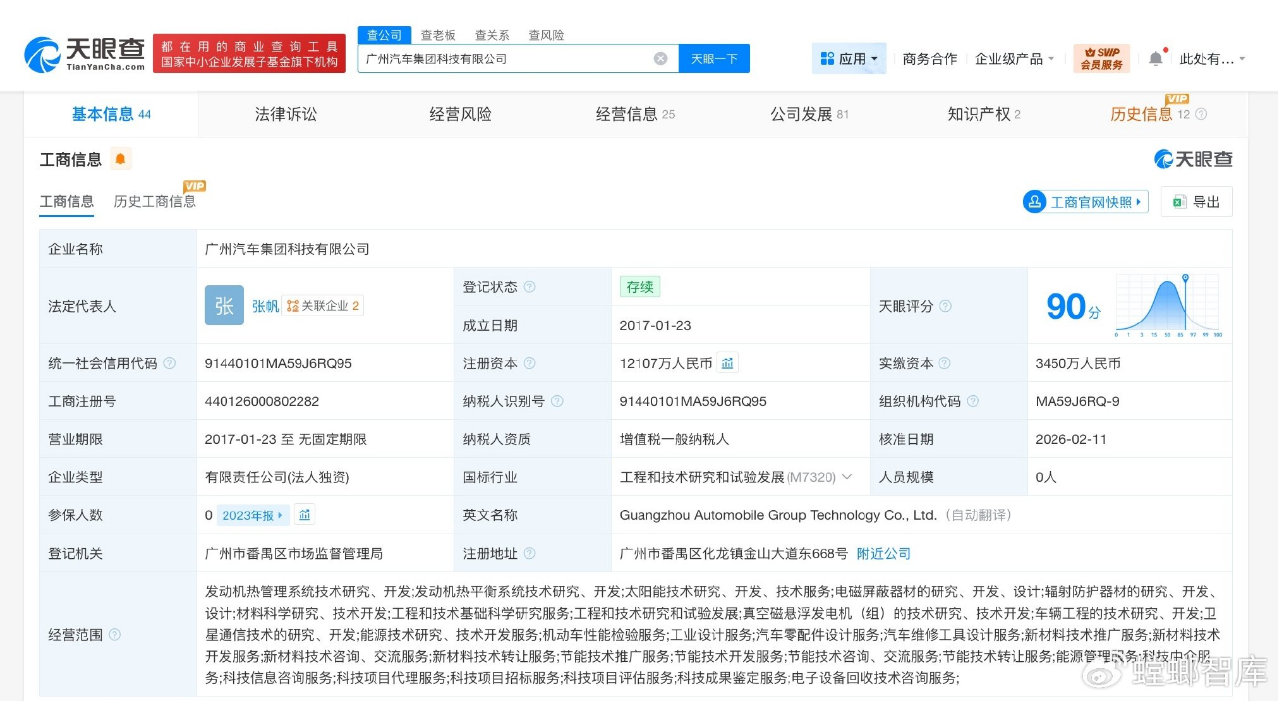
Task: Click the 90分 Tianyan score trend graph
Action: [x=1168, y=306]
